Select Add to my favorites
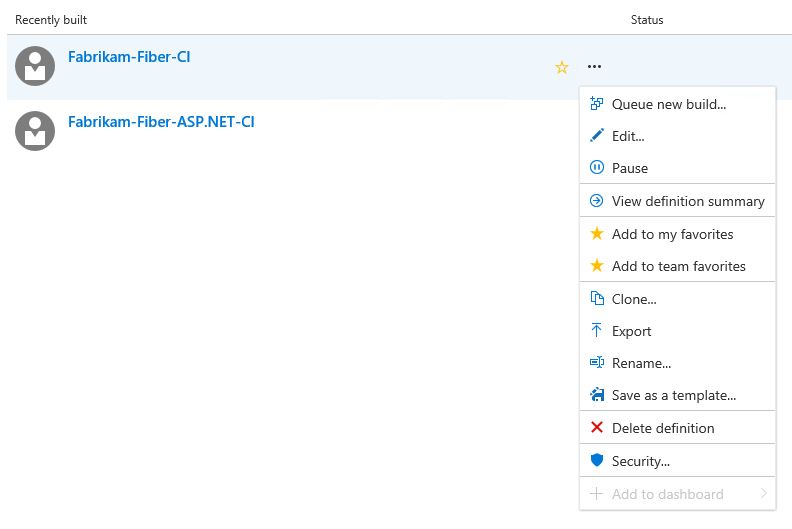This screenshot has height=529, width=792. 677,234
